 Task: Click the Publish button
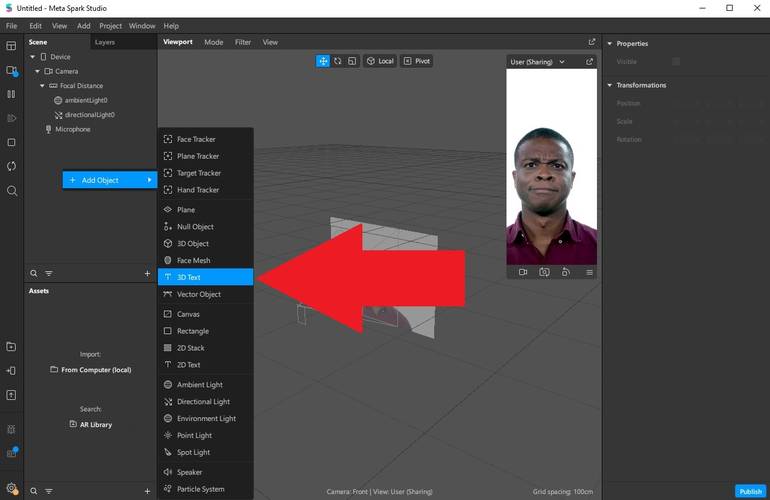pyautogui.click(x=750, y=491)
